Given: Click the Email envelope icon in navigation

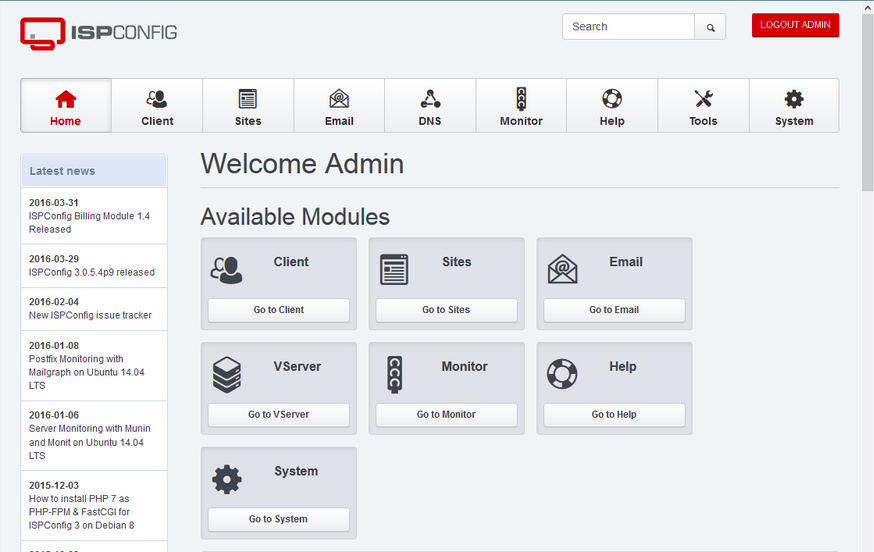Looking at the screenshot, I should point(339,99).
